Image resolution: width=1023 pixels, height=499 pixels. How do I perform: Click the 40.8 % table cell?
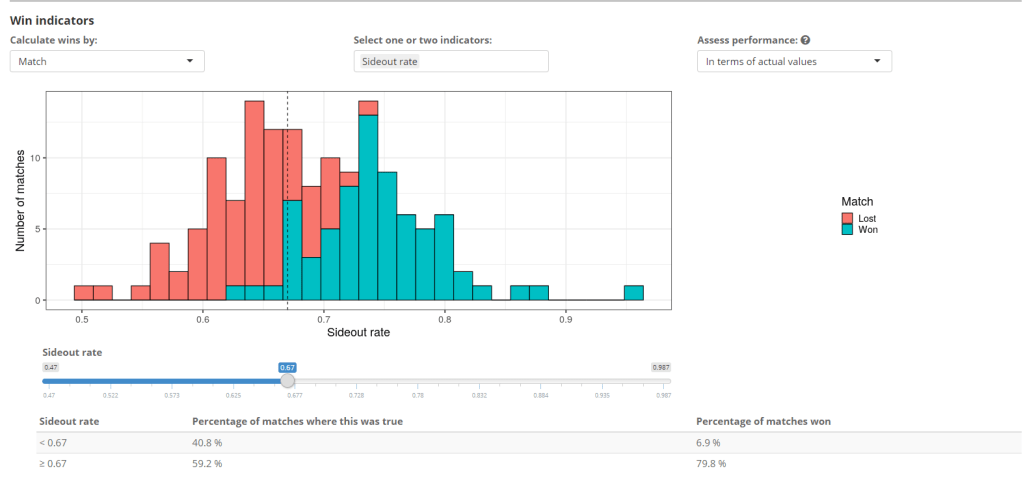point(207,443)
